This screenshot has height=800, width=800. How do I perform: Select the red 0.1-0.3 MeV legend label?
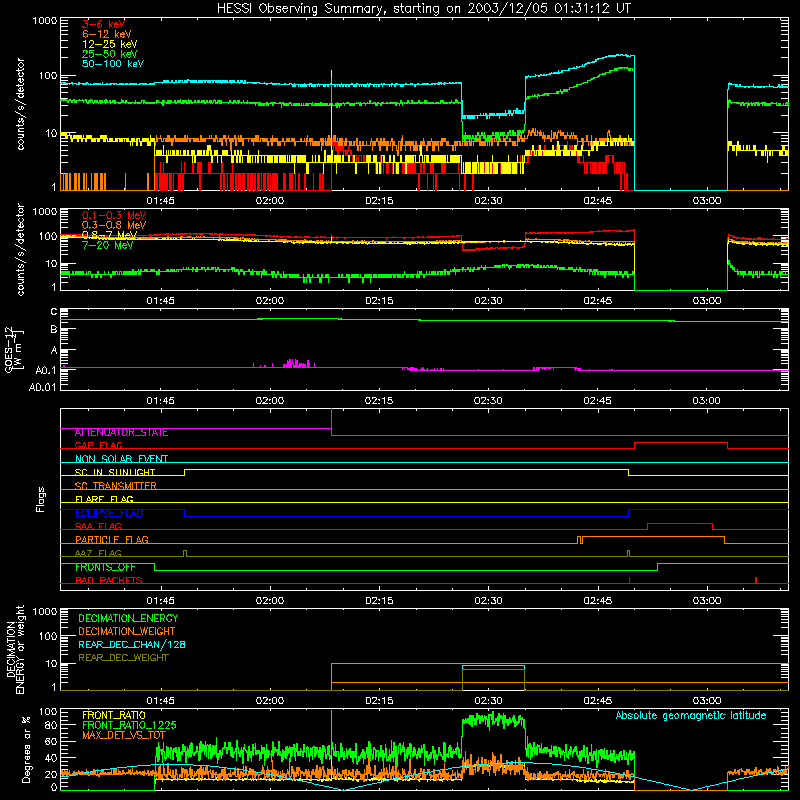(x=114, y=215)
